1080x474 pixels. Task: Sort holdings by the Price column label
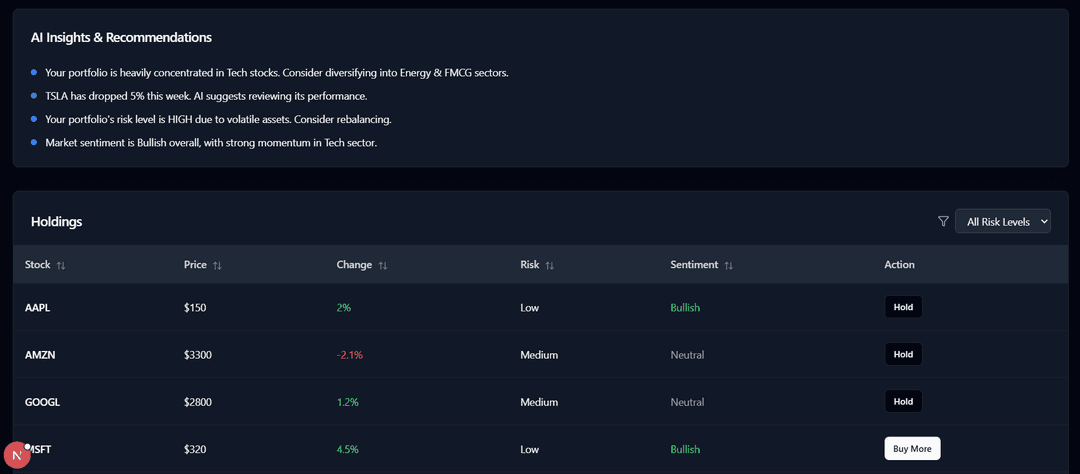(195, 265)
